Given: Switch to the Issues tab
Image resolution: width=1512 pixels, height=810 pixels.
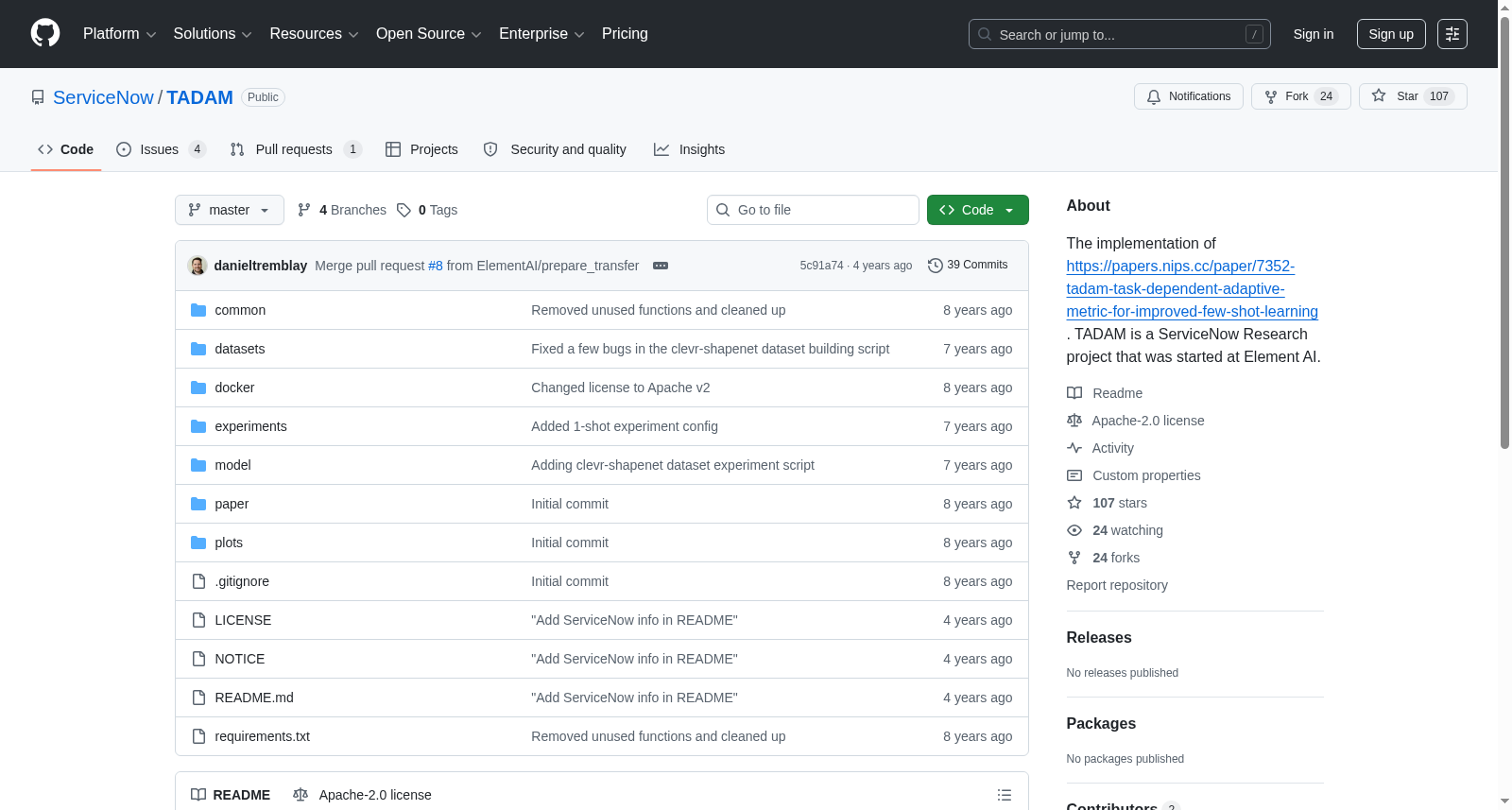Looking at the screenshot, I should (161, 149).
